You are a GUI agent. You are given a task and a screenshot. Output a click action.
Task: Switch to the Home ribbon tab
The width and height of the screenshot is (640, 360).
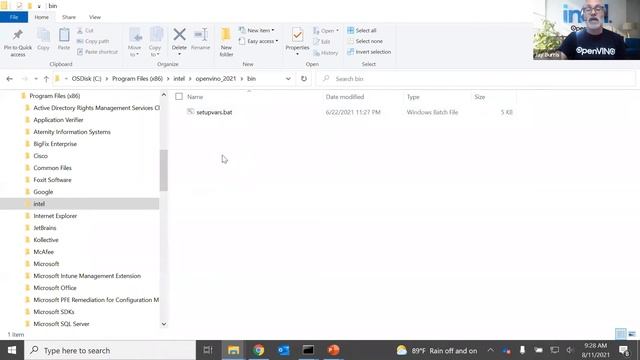[41, 17]
